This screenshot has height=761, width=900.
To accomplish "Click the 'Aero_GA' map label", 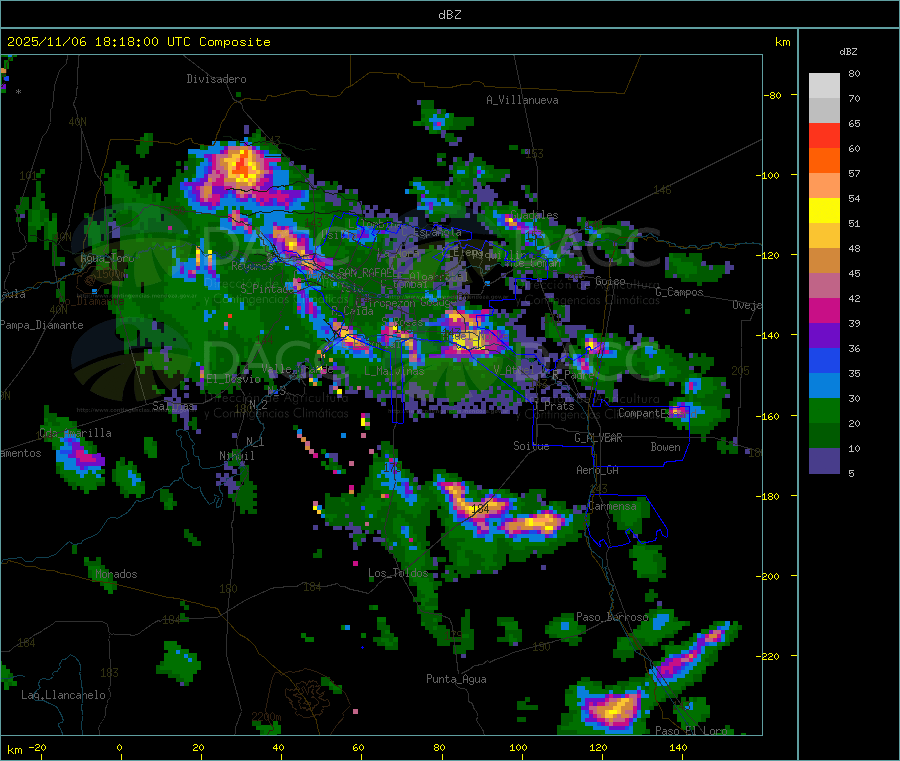I will [598, 470].
